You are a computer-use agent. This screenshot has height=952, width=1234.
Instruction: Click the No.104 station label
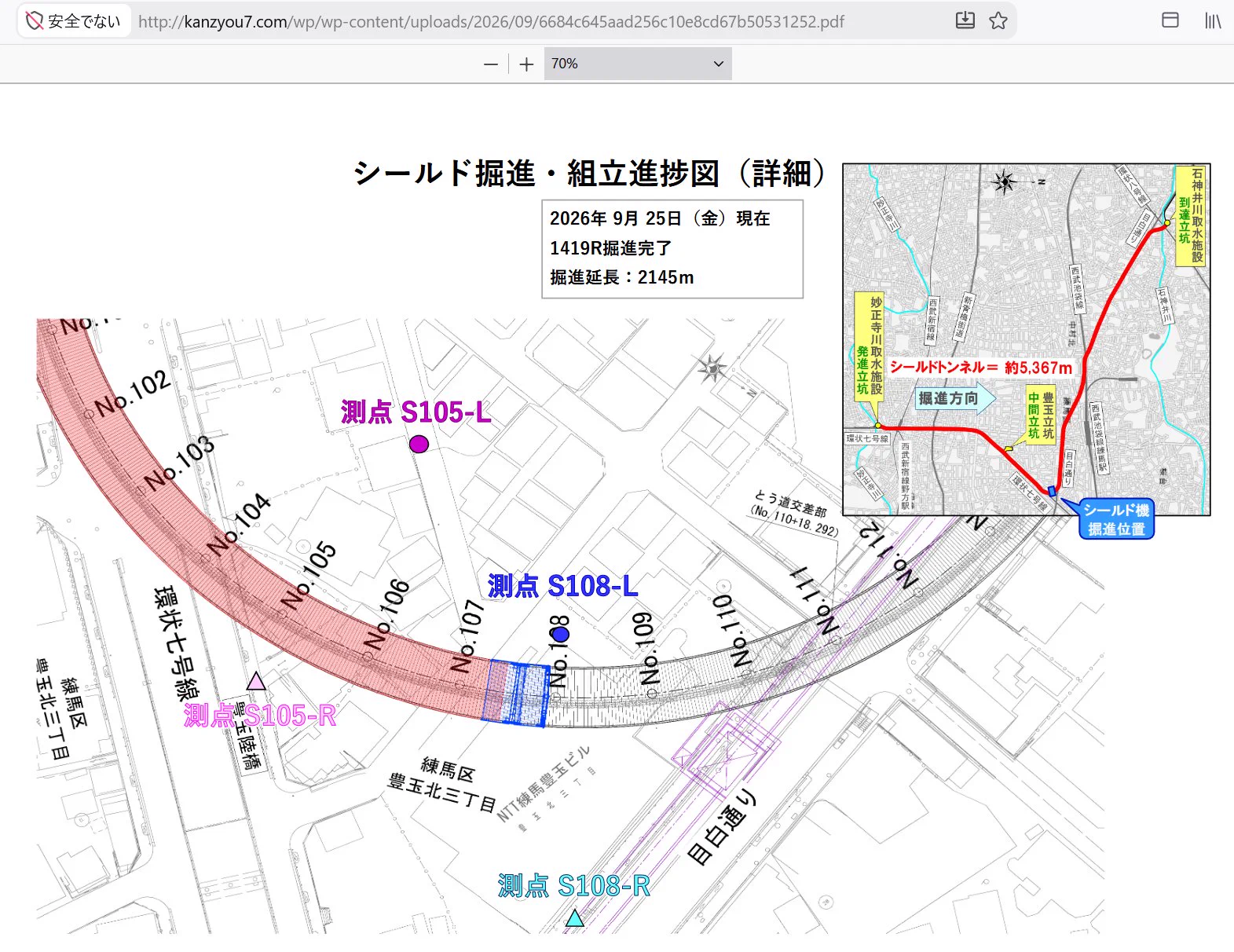239,523
